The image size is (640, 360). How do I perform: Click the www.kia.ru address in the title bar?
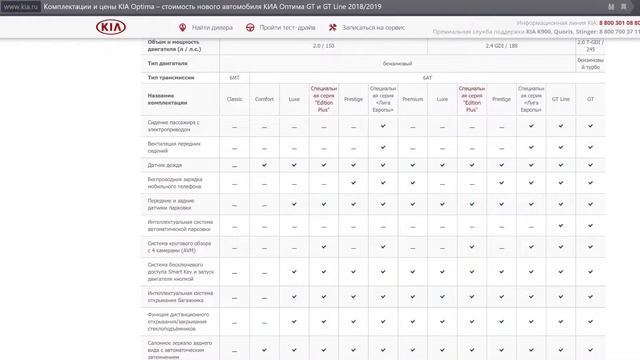click(20, 7)
